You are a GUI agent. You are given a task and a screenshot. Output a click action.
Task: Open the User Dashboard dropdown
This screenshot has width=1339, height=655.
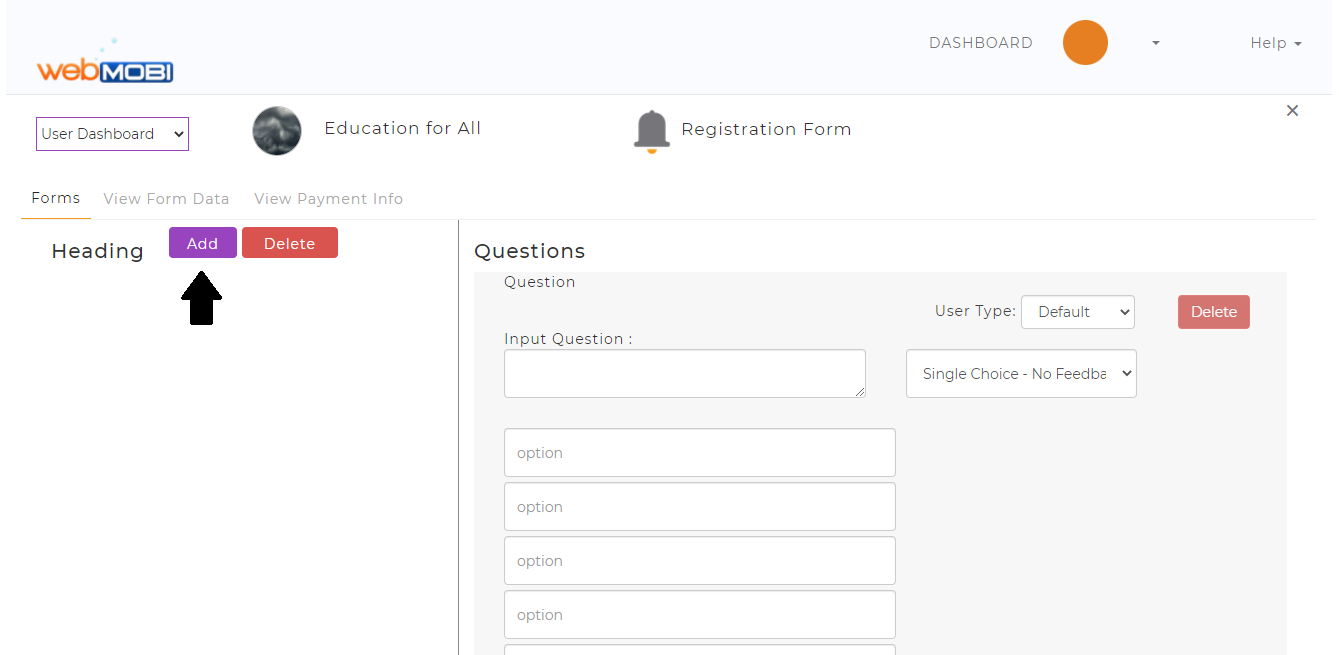click(x=112, y=134)
